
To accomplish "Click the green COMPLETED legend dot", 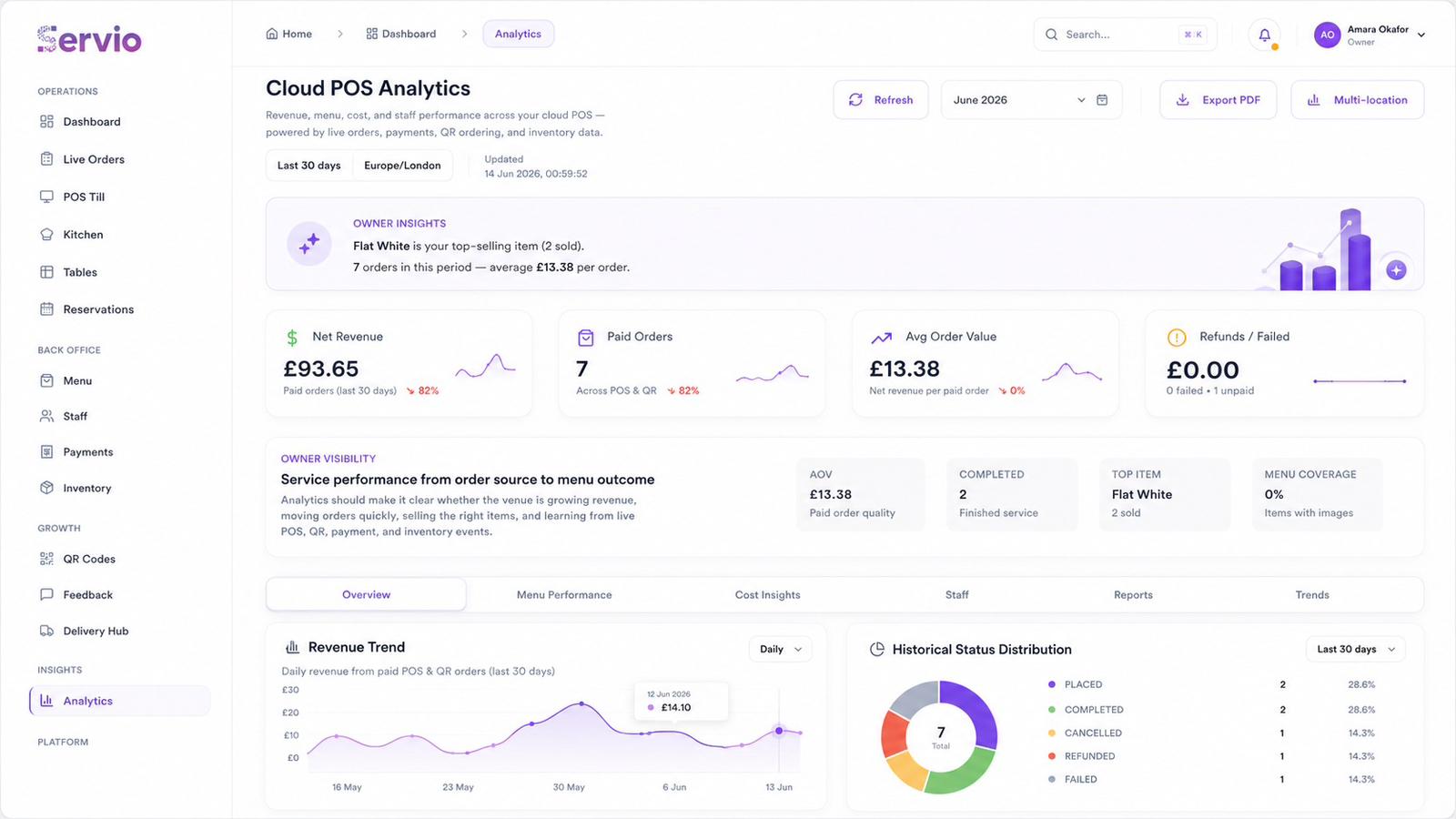I will pyautogui.click(x=1052, y=710).
